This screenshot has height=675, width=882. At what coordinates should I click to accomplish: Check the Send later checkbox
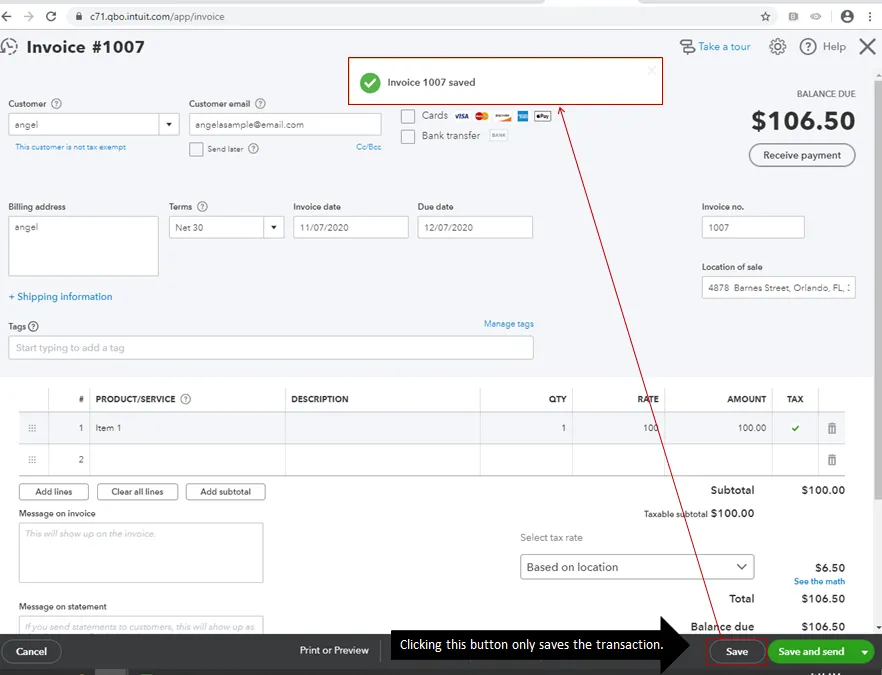tap(196, 150)
